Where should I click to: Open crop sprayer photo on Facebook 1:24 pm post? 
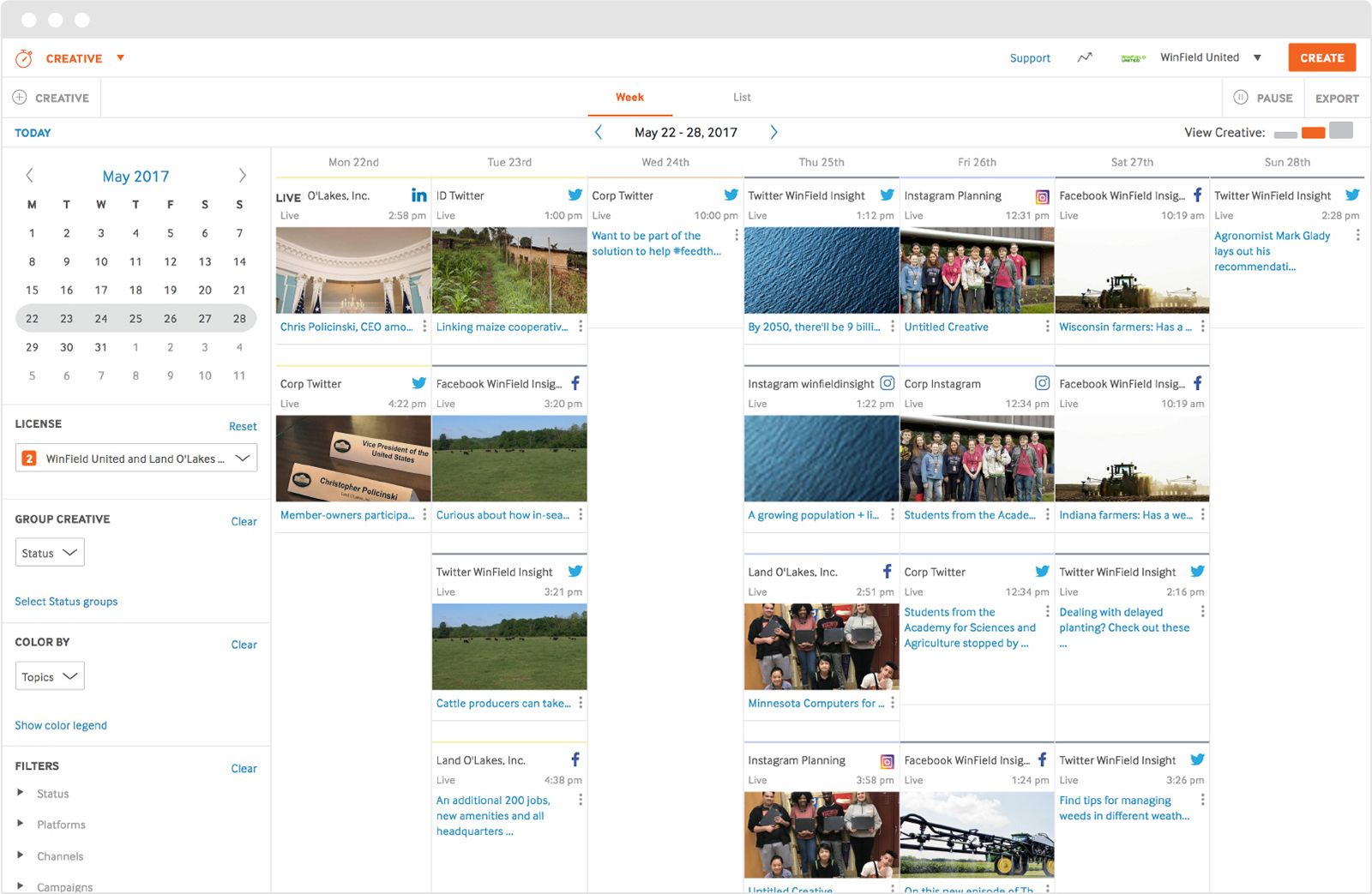[977, 834]
